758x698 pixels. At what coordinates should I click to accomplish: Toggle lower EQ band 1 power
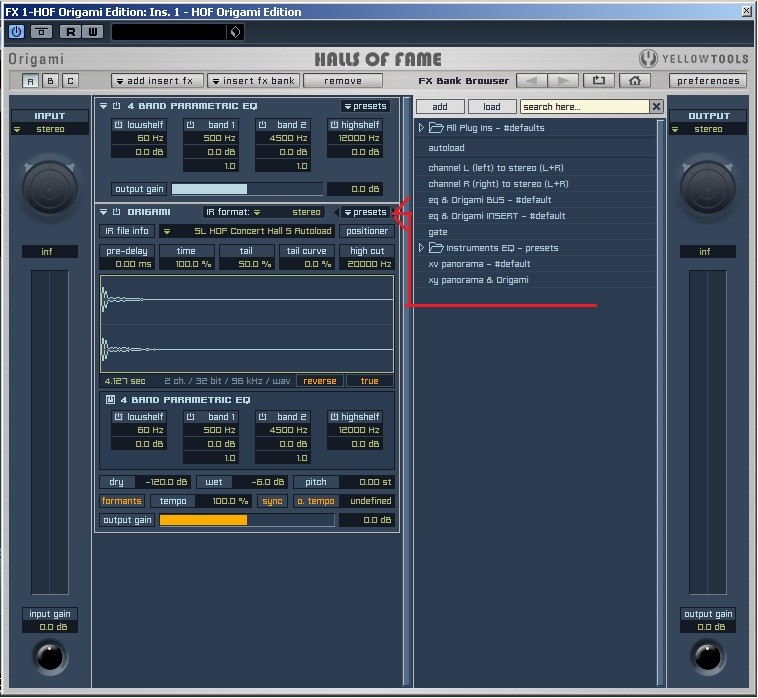pos(190,417)
